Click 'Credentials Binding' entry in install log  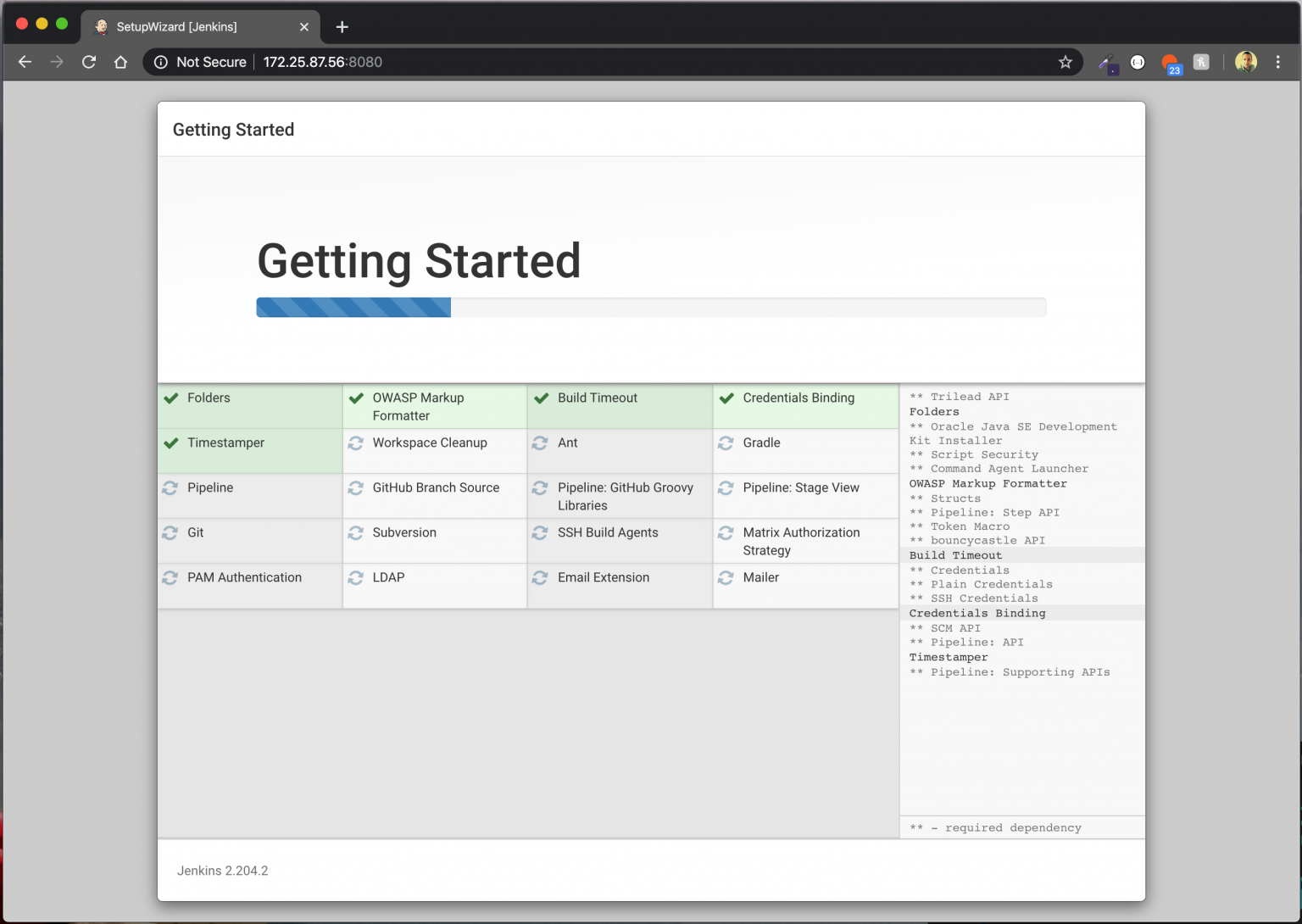pyautogui.click(x=977, y=613)
